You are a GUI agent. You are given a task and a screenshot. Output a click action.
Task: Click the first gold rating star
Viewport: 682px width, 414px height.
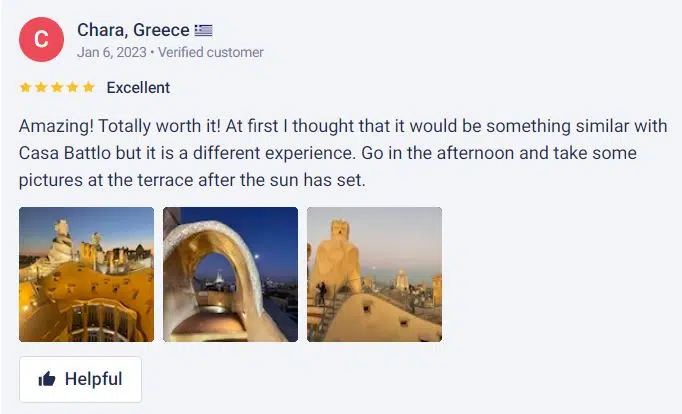click(x=25, y=87)
